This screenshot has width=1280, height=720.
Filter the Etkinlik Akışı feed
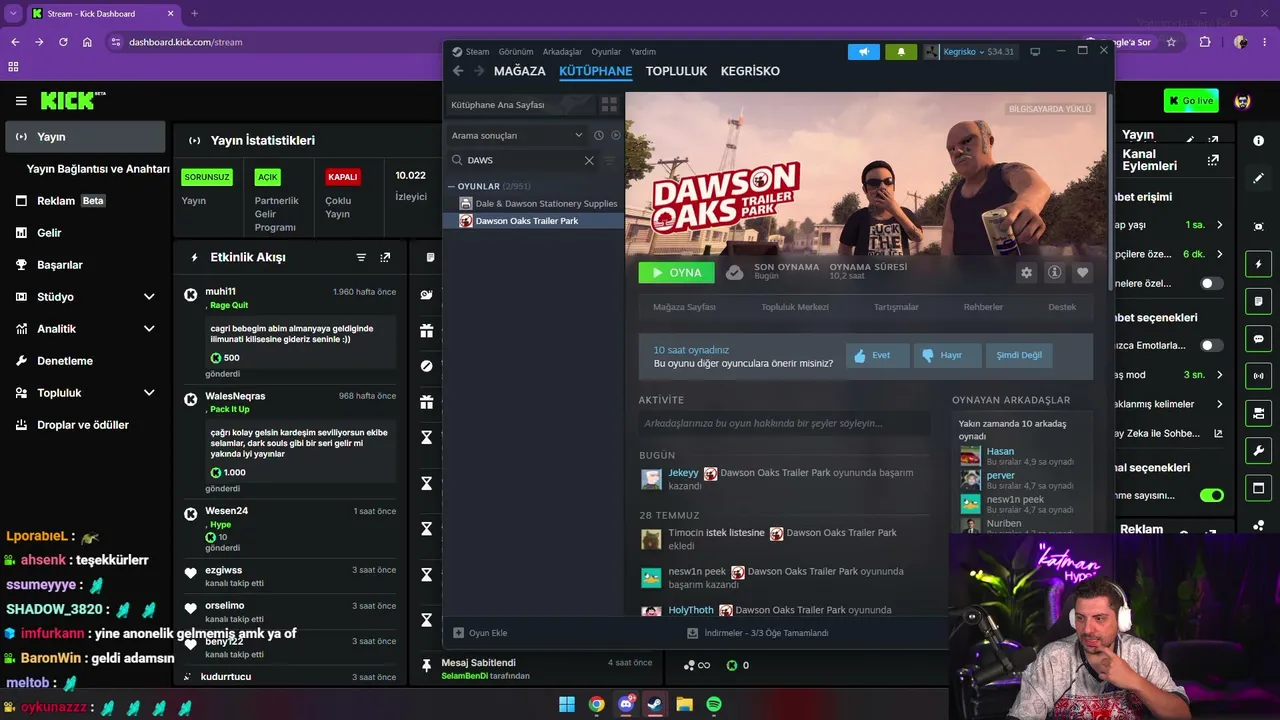tap(361, 257)
